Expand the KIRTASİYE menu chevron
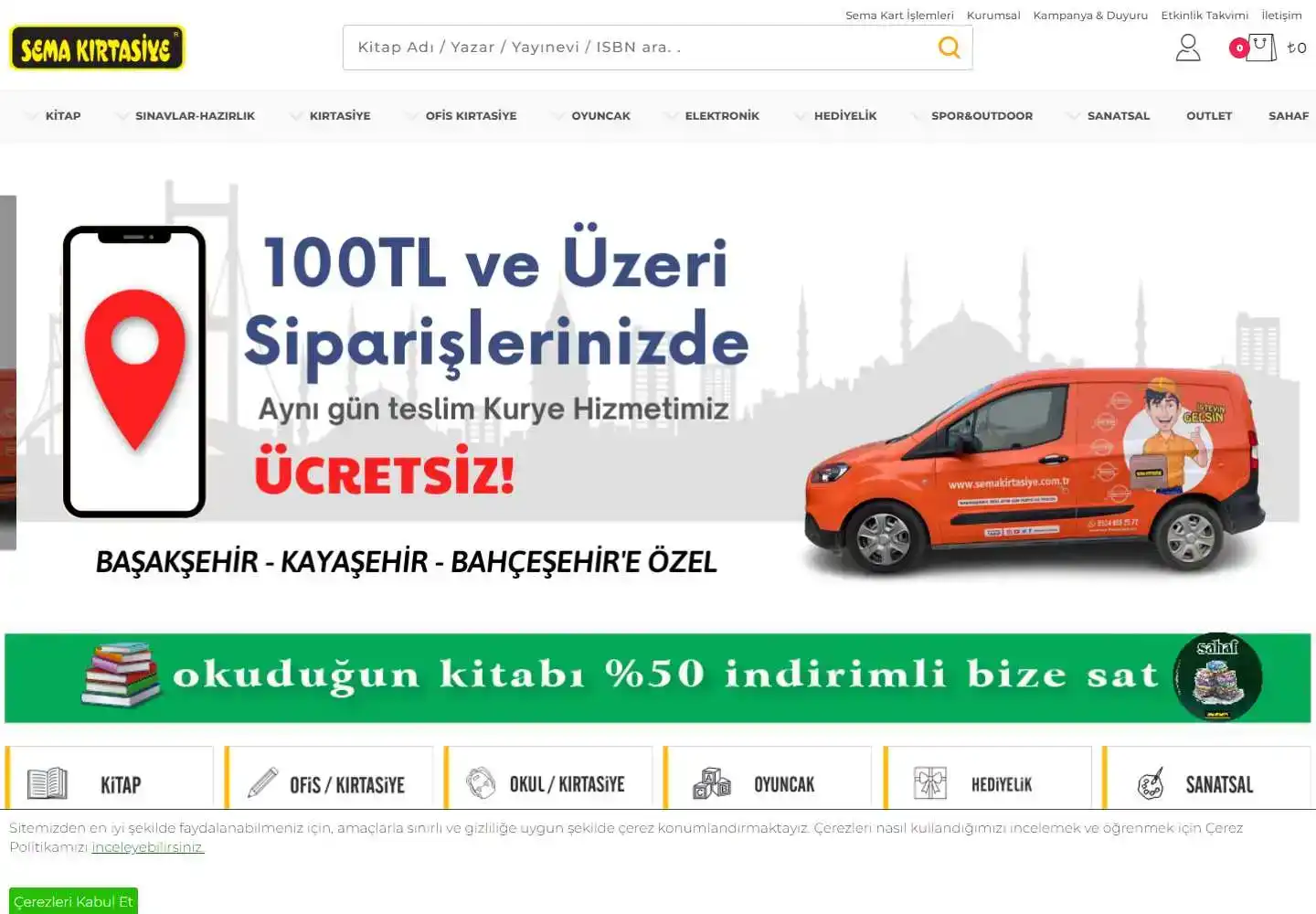Image resolution: width=1316 pixels, height=914 pixels. [x=296, y=116]
